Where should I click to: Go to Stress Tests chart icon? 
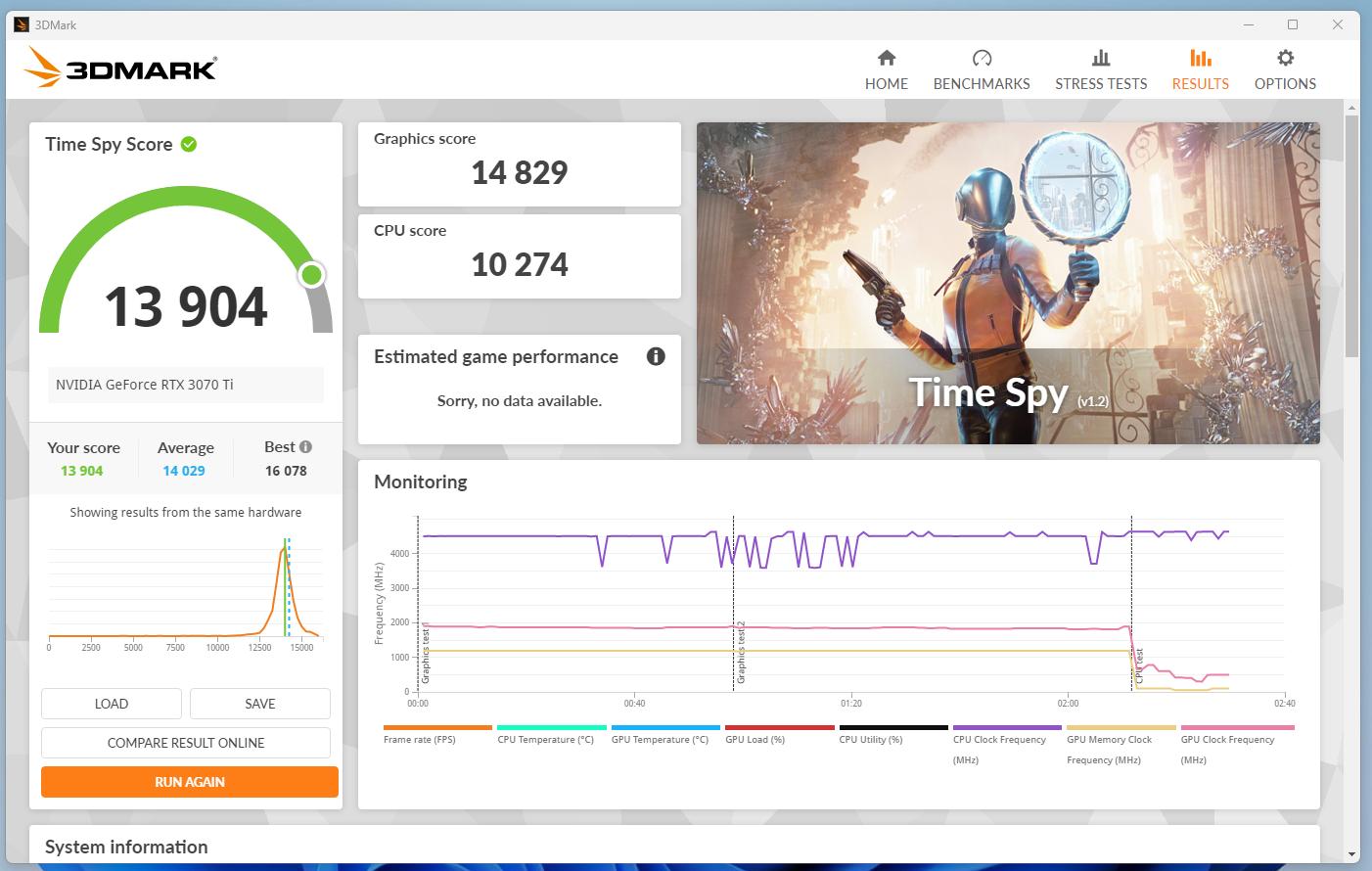[x=1101, y=59]
